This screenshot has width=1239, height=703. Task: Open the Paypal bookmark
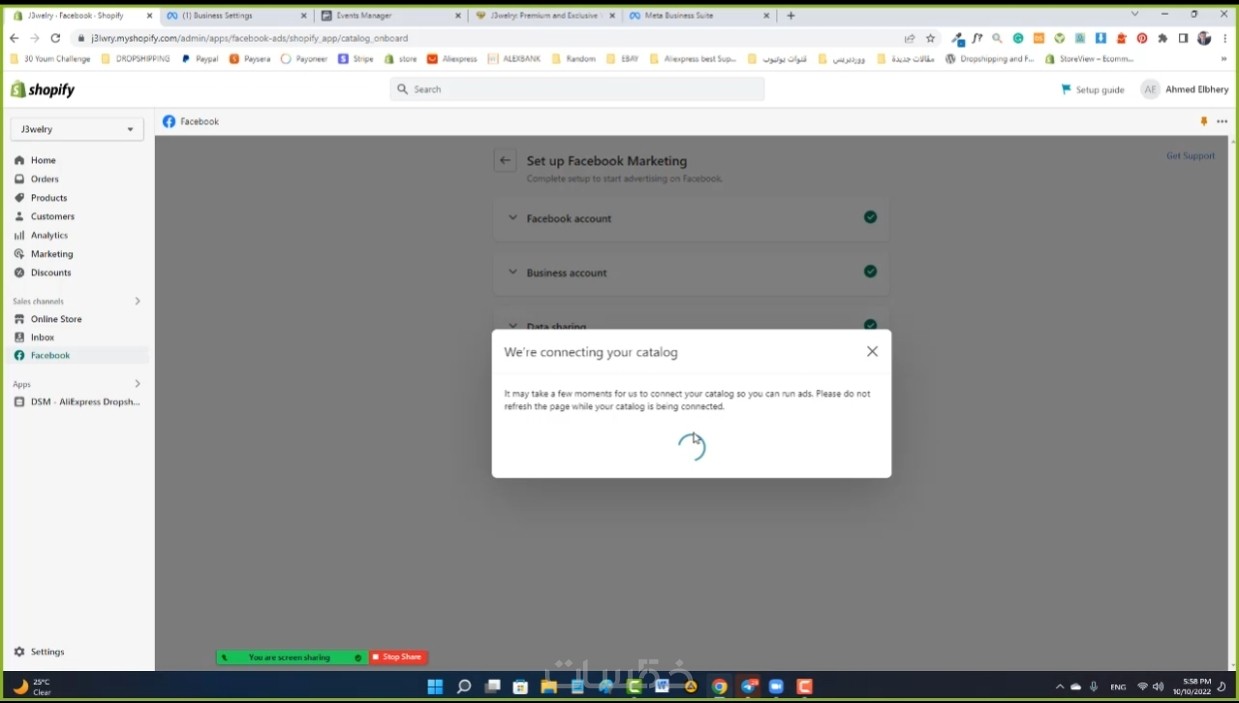pos(200,59)
